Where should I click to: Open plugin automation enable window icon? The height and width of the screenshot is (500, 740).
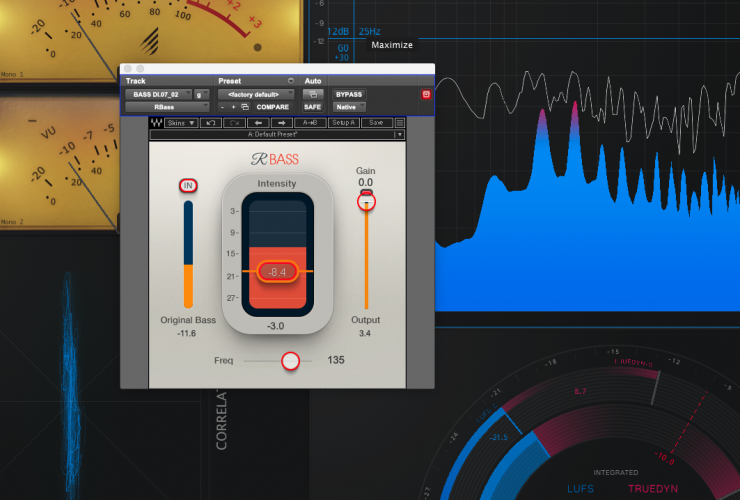pos(312,94)
